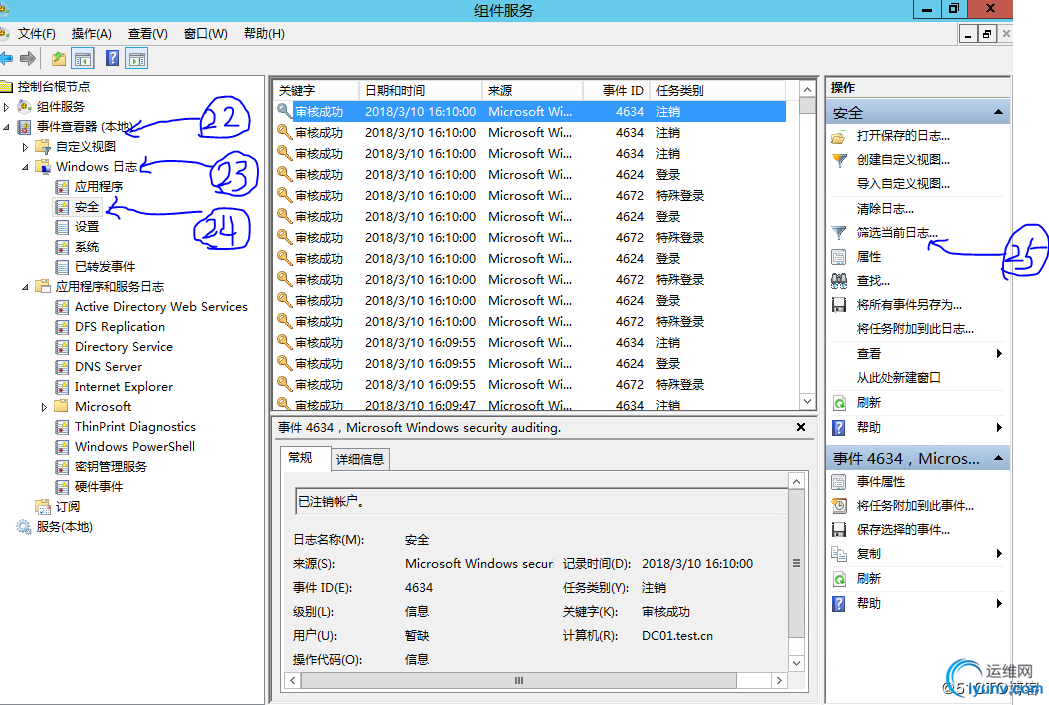The height and width of the screenshot is (705, 1049).
Task: Click 将任务附加到此日志 action
Action: [915, 328]
